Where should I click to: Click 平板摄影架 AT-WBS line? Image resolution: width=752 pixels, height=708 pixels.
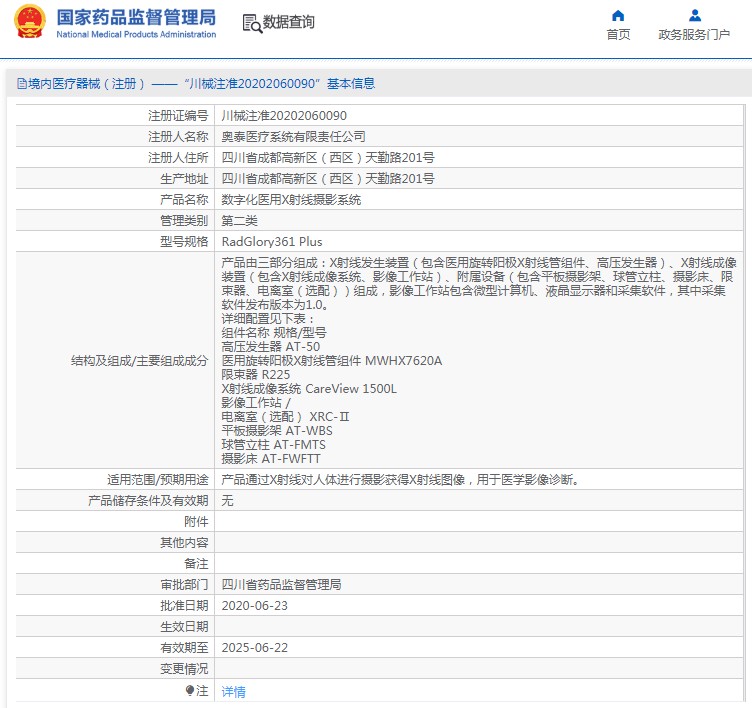[277, 431]
